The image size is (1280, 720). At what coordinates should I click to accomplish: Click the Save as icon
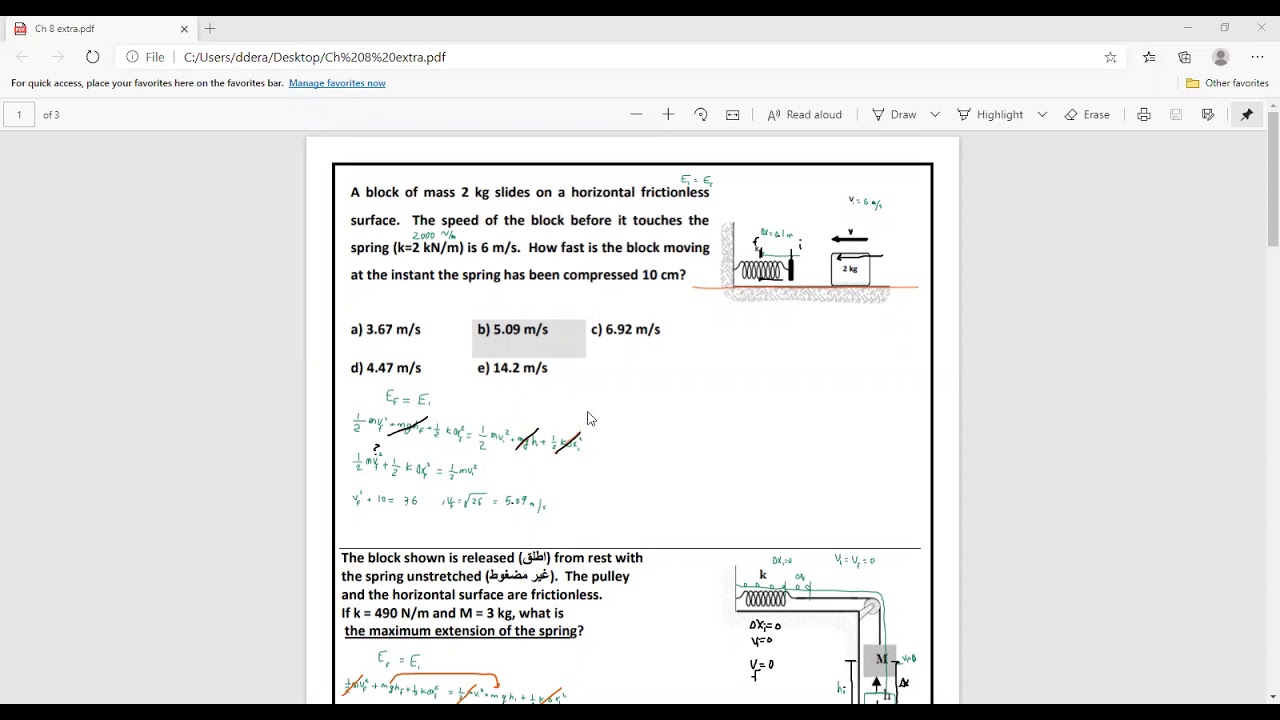coord(1208,115)
